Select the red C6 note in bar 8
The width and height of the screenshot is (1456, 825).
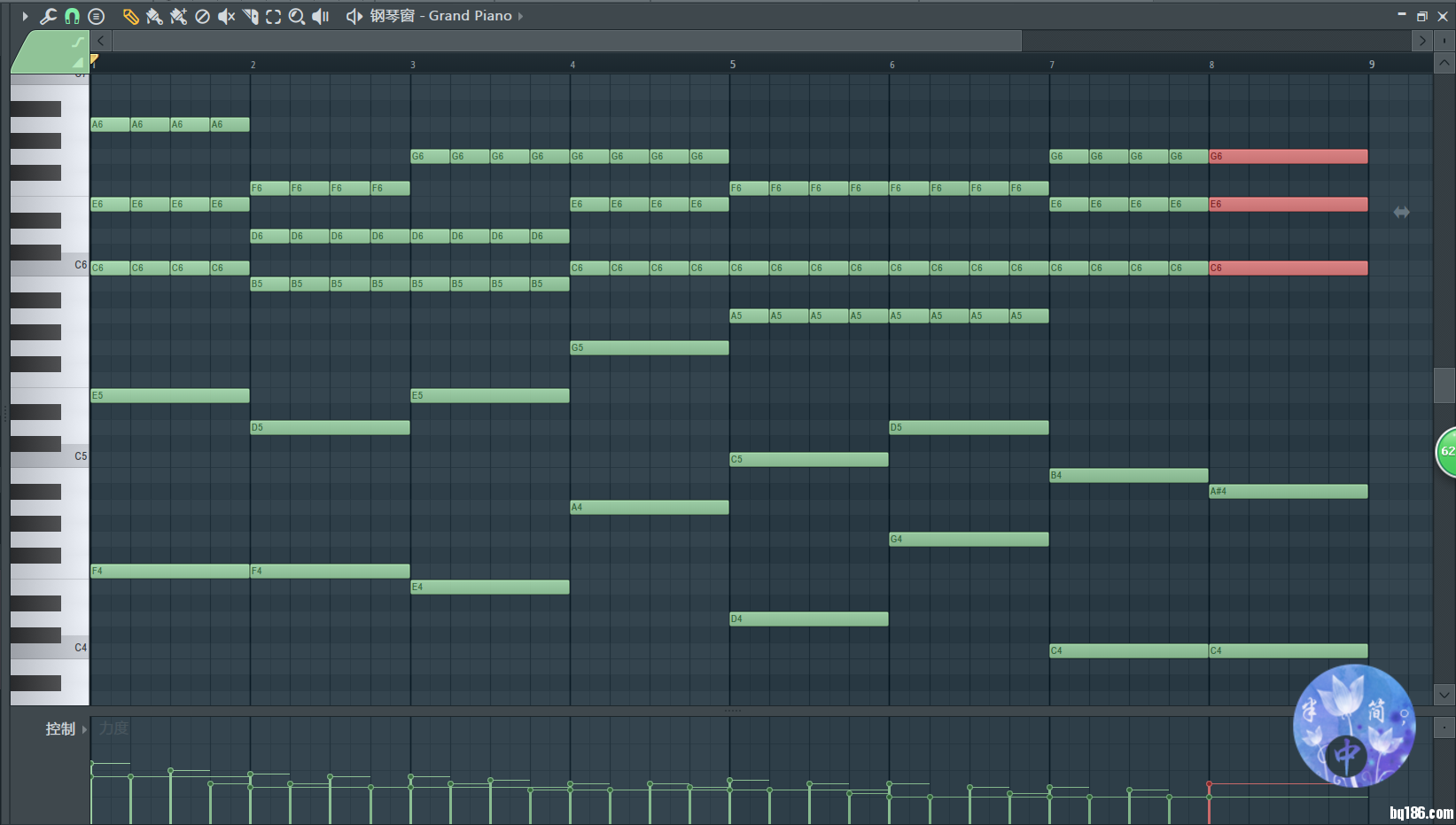click(x=1289, y=268)
